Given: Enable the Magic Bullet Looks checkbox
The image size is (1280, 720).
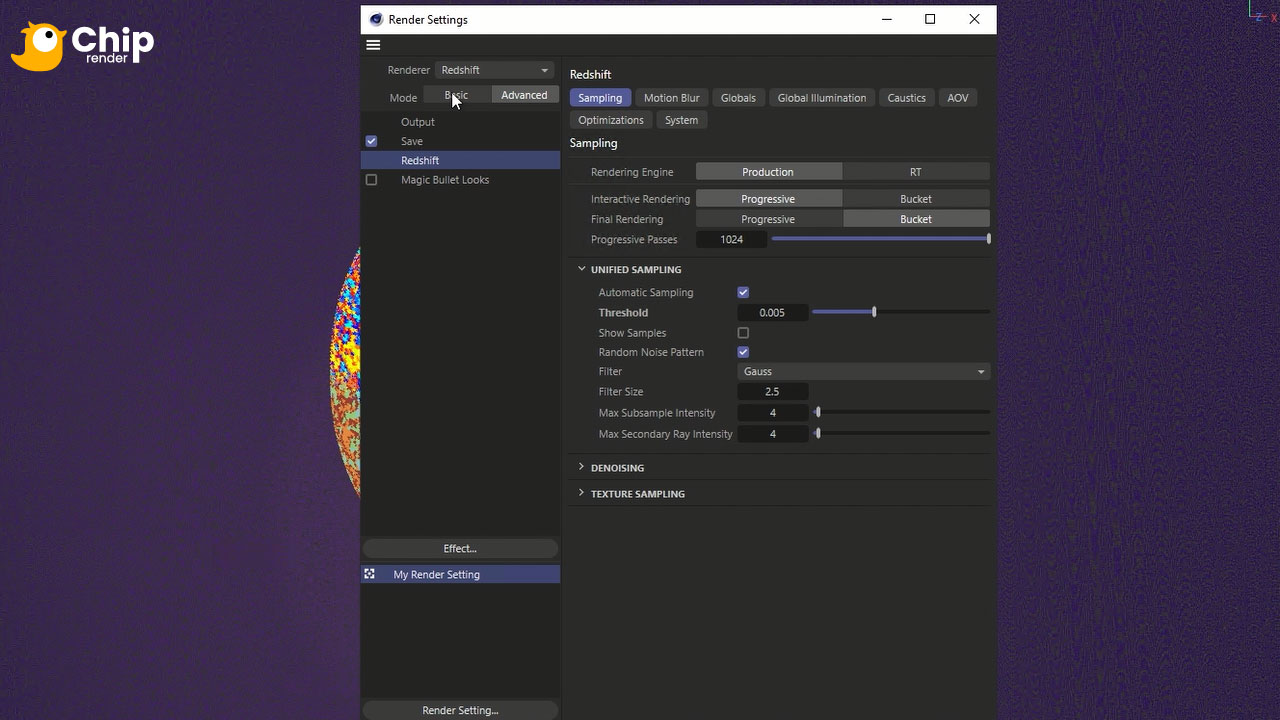Looking at the screenshot, I should (371, 180).
